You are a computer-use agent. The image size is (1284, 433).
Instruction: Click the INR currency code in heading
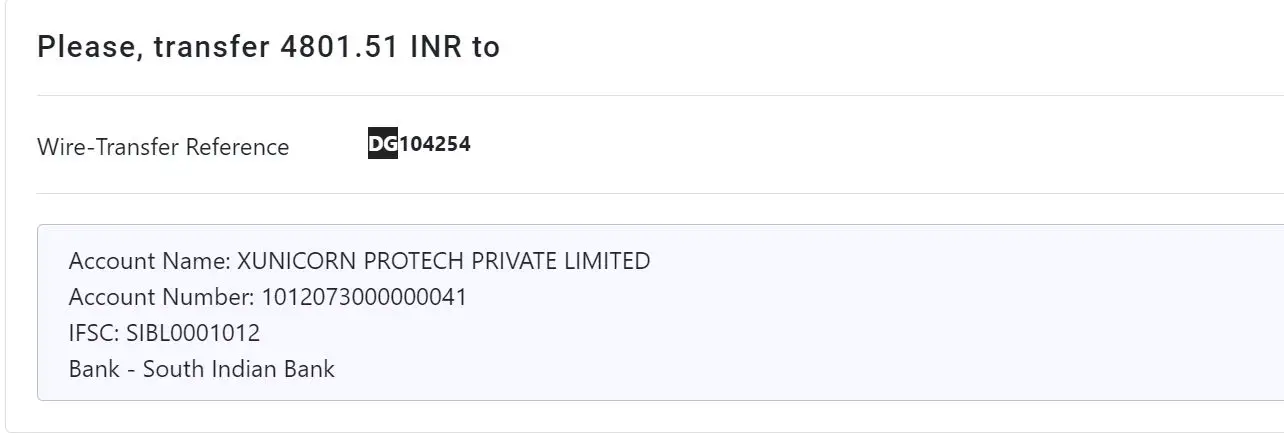[435, 47]
